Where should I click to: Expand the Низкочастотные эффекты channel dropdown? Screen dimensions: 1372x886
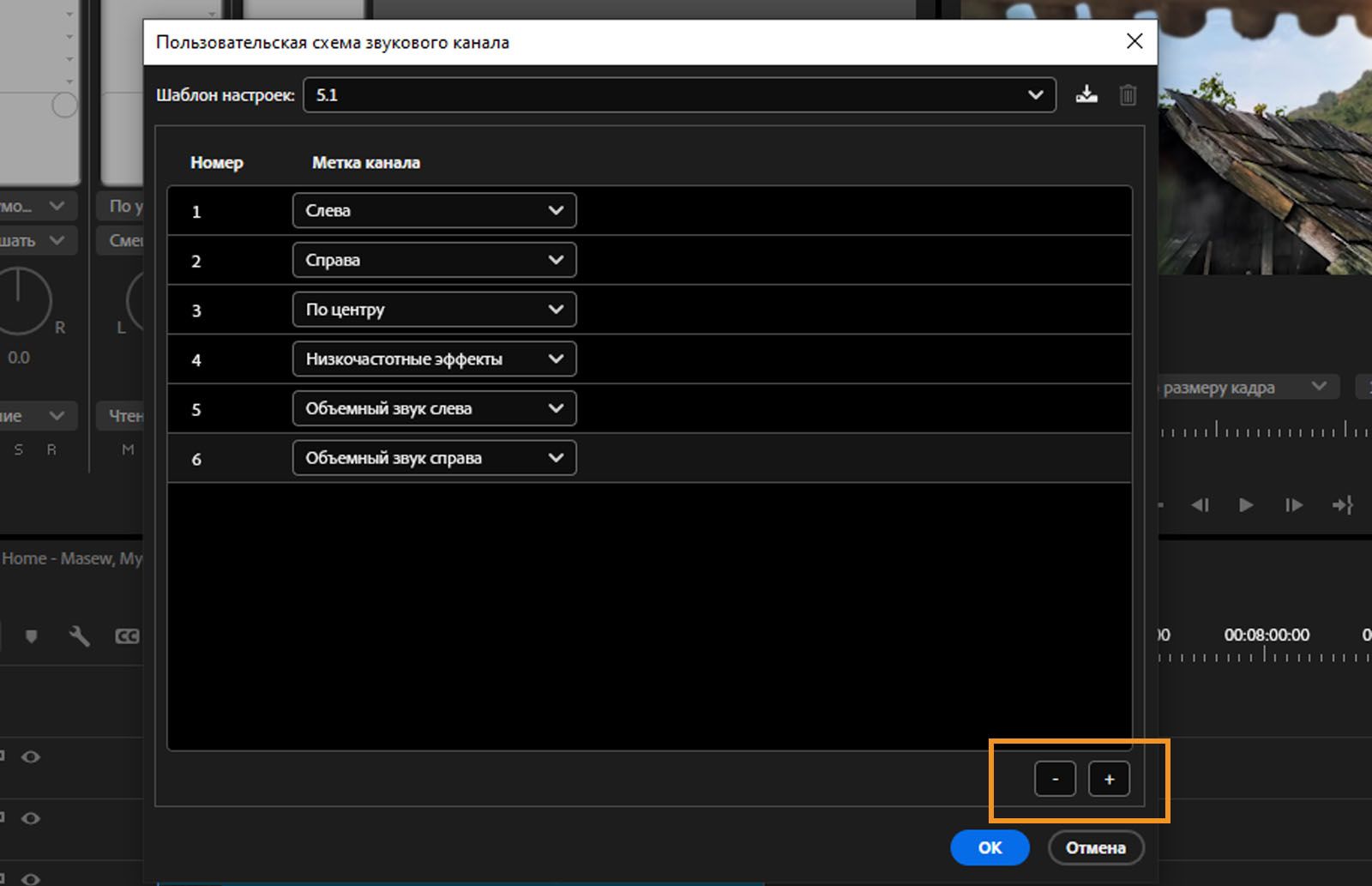click(434, 359)
